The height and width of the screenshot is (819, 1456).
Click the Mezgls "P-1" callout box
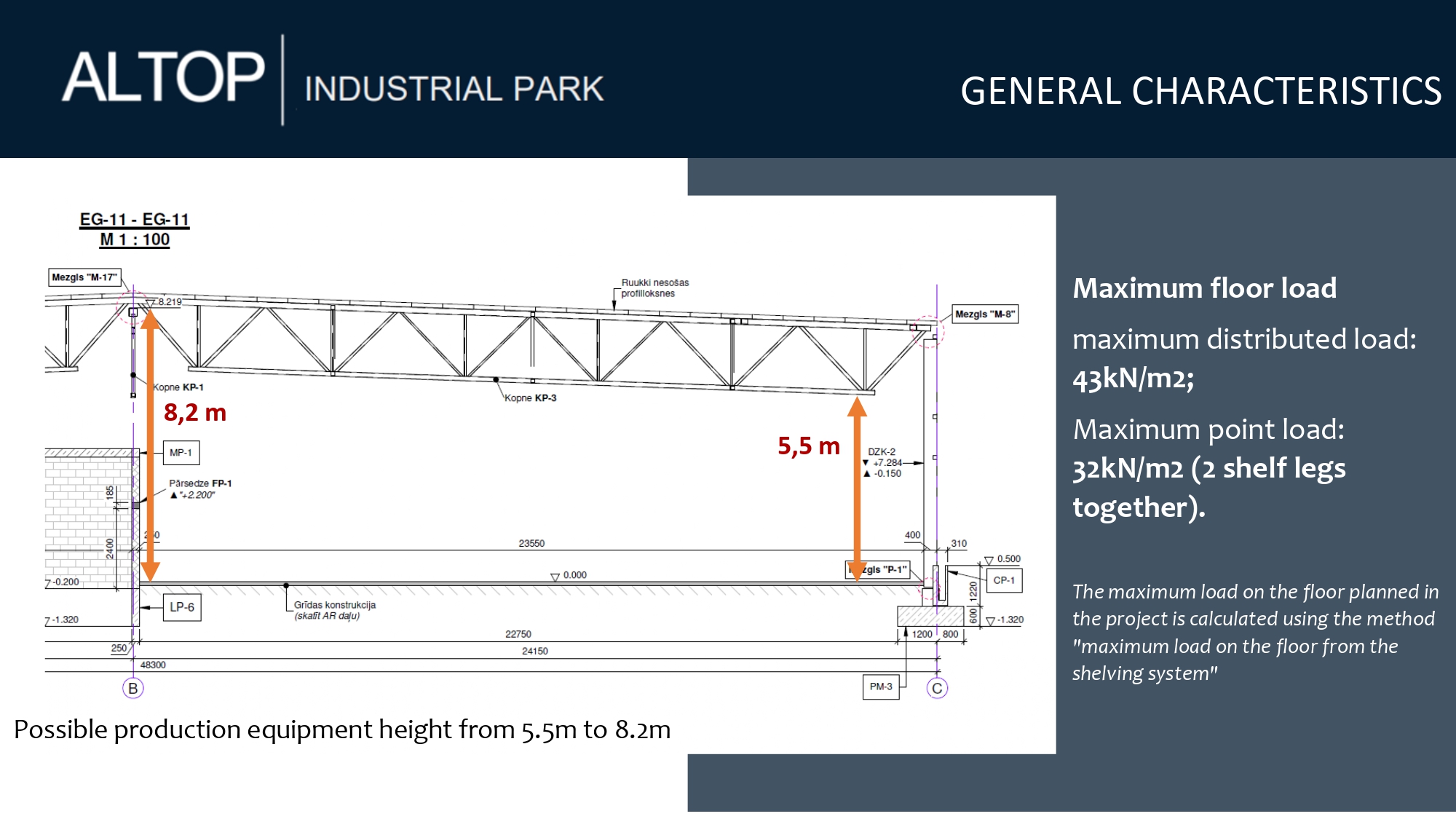[x=878, y=570]
